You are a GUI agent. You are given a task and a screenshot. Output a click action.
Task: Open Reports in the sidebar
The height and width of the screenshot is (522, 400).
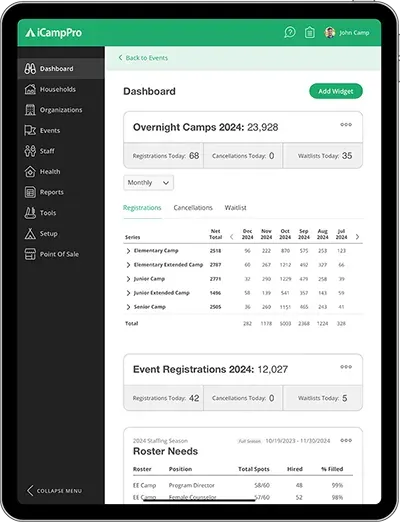[61, 192]
